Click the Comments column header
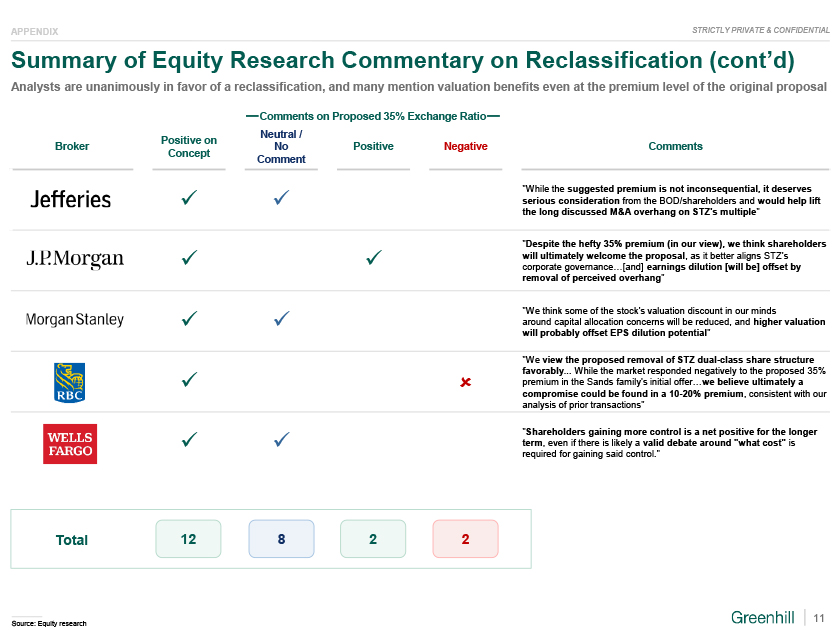Screen dimensions: 840x630 click(676, 146)
